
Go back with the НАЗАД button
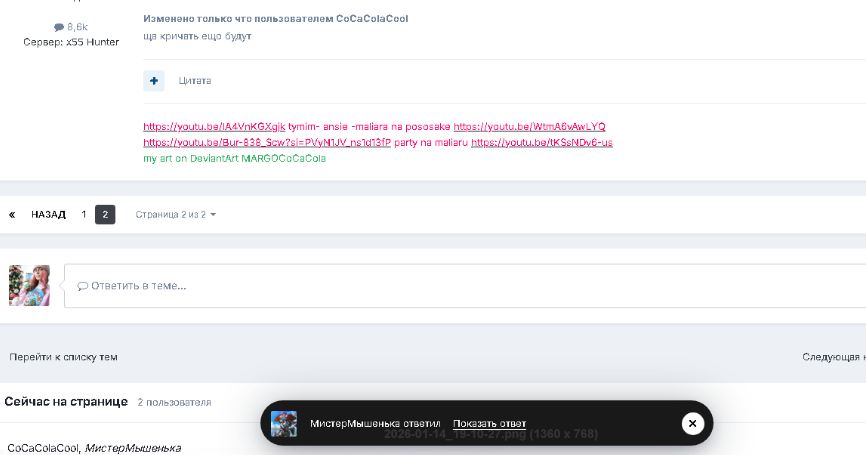pyautogui.click(x=48, y=214)
